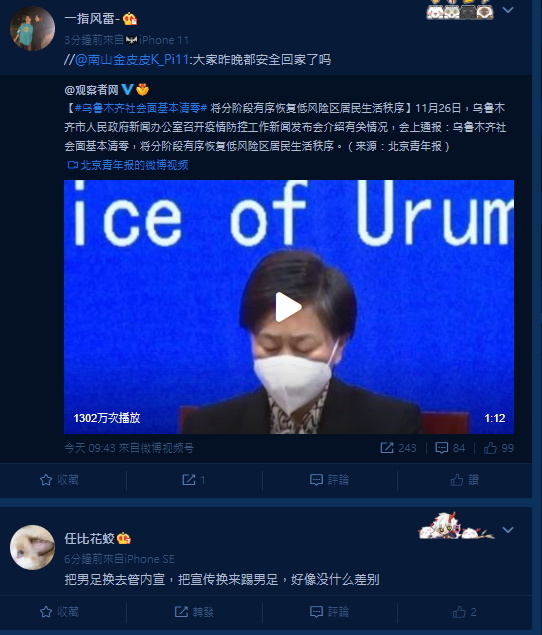The width and height of the screenshot is (542, 635).
Task: Open hashtag #乌鲁木齐社会面基本清零#
Action: (x=141, y=108)
